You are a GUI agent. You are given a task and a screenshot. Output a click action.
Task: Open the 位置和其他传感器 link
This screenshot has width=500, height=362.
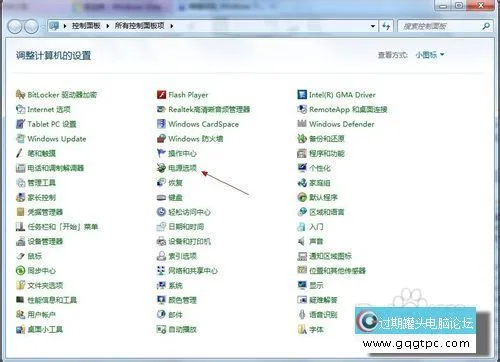337,271
